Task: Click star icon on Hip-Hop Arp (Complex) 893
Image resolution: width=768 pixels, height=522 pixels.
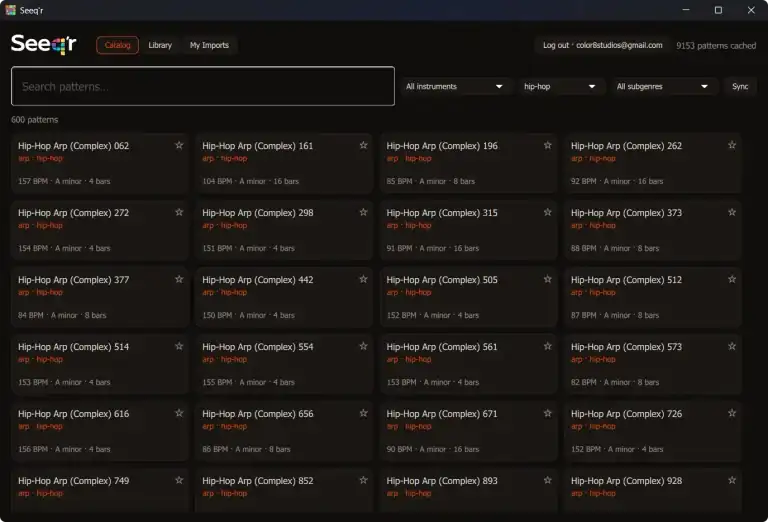Action: (x=548, y=481)
